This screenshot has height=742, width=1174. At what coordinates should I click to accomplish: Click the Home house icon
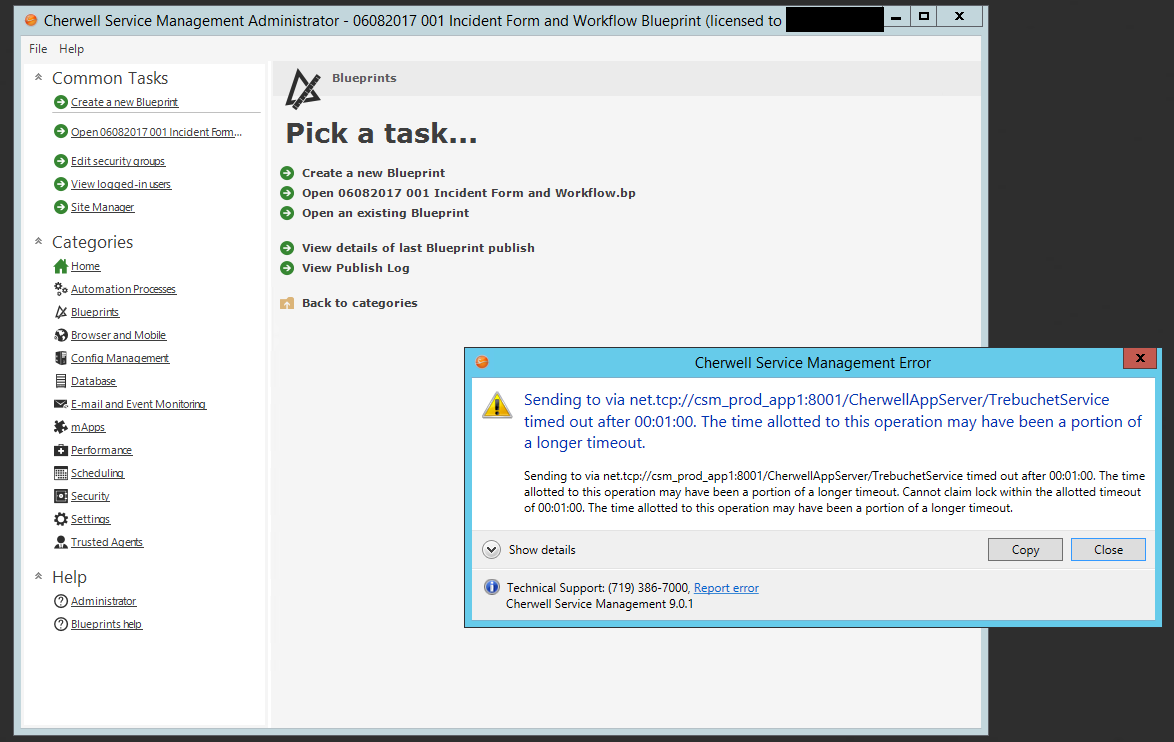pyautogui.click(x=61, y=266)
